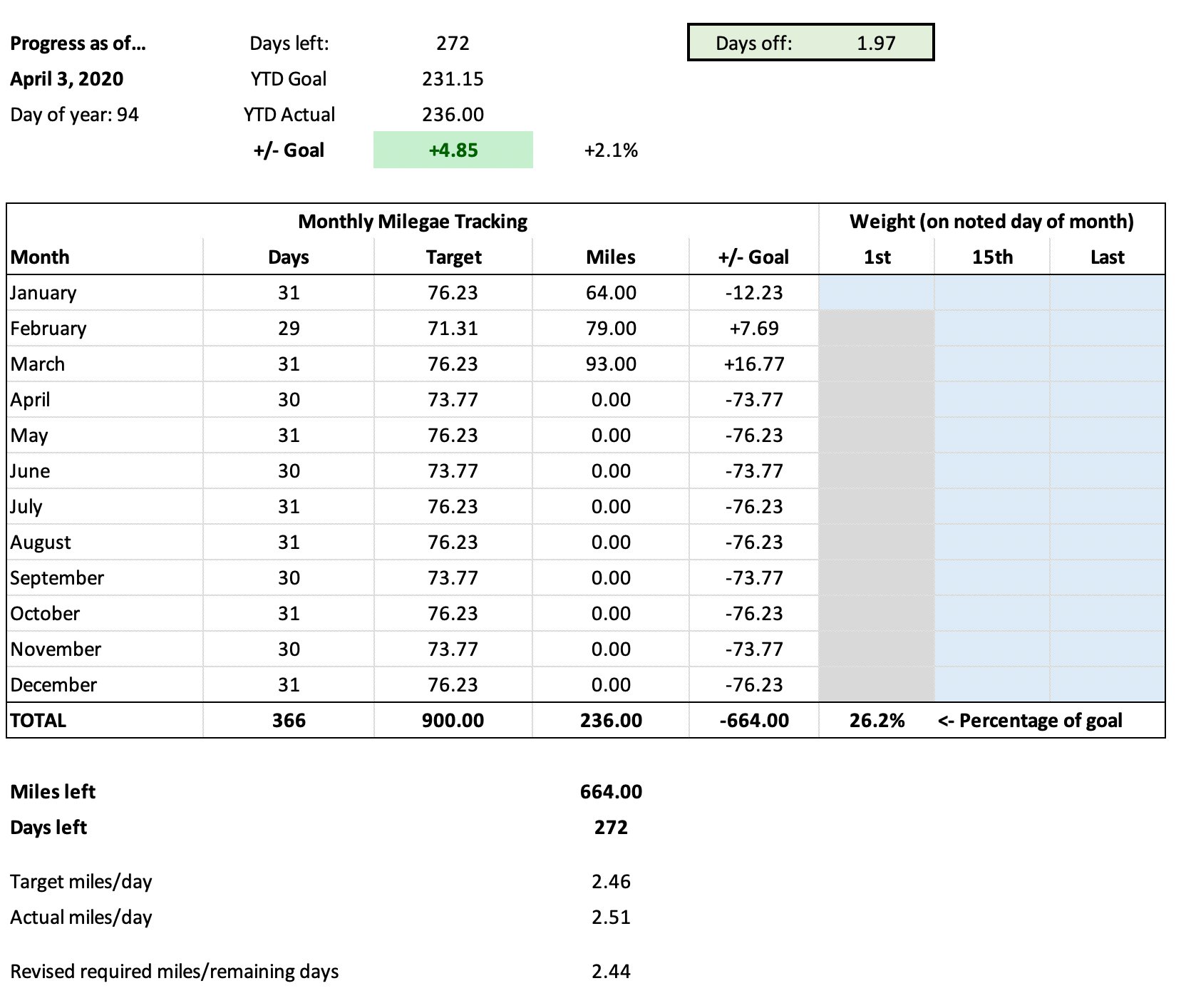Select the 'Day of year: 94' cell
Screen dimensions: 1186x1008
[74, 115]
